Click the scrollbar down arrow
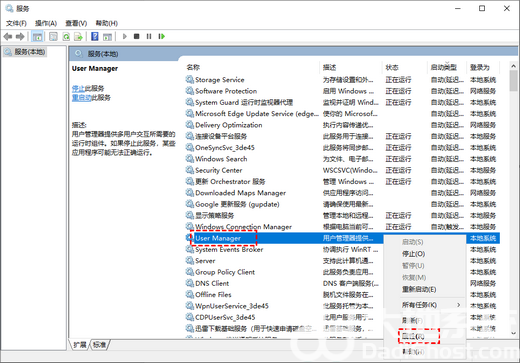The height and width of the screenshot is (363, 520). click(x=513, y=333)
